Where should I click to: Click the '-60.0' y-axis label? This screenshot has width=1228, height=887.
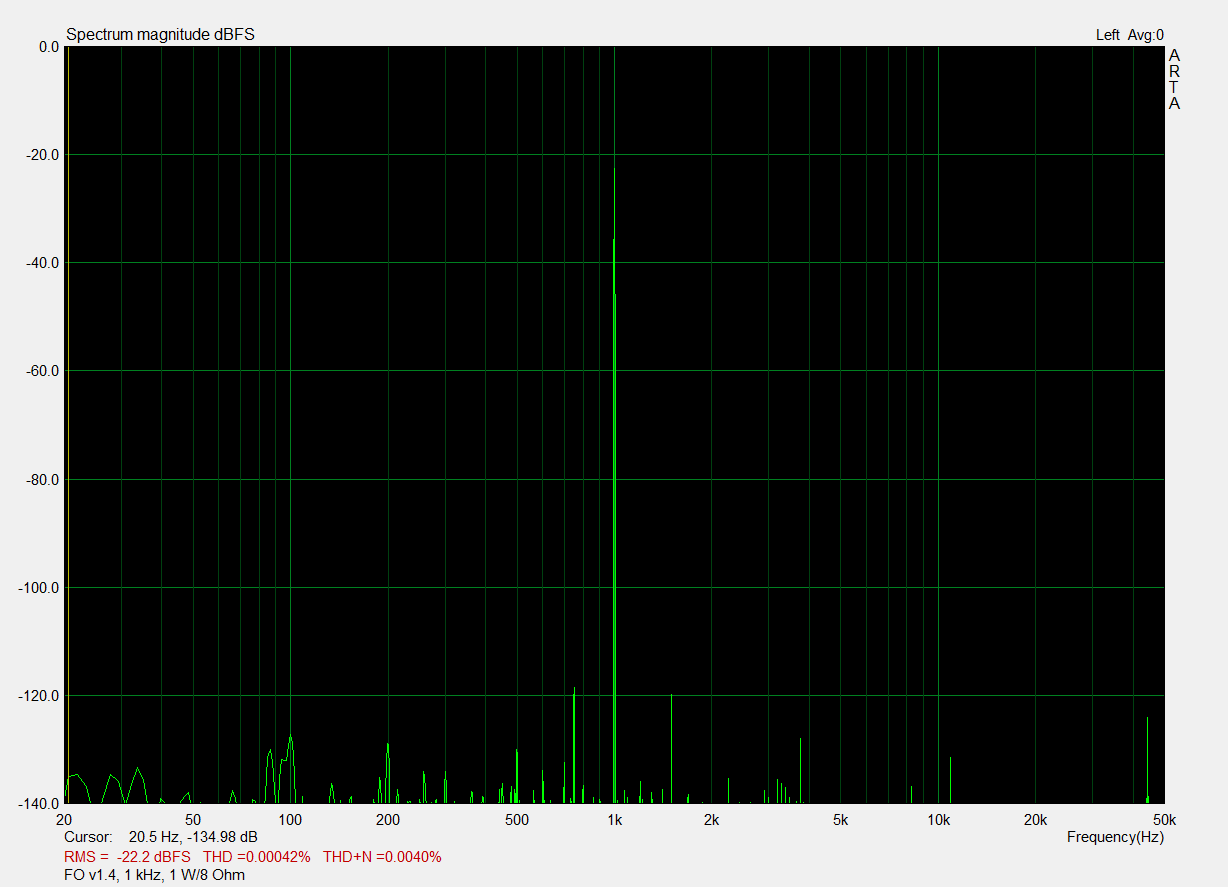tap(42, 371)
